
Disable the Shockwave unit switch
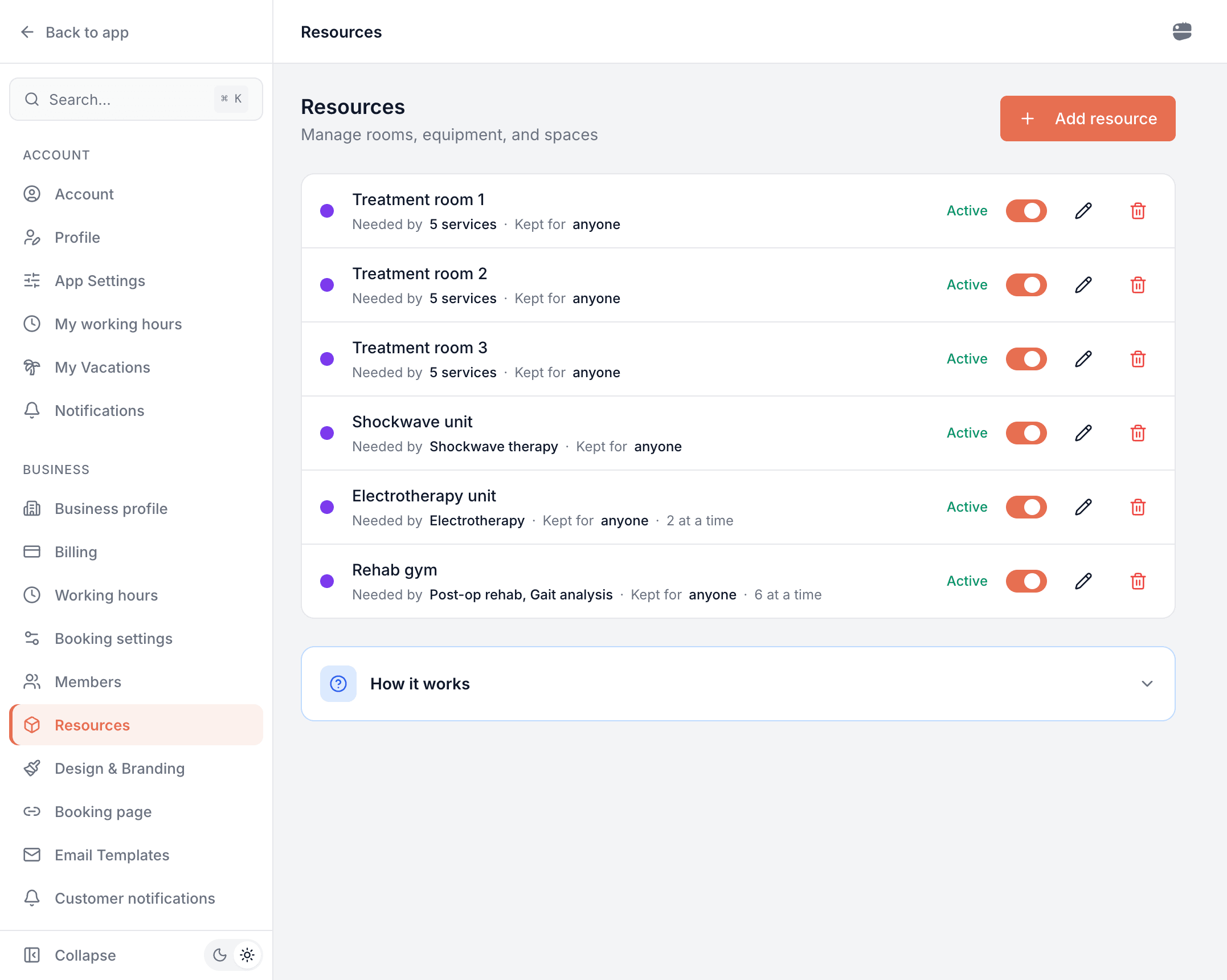point(1026,433)
